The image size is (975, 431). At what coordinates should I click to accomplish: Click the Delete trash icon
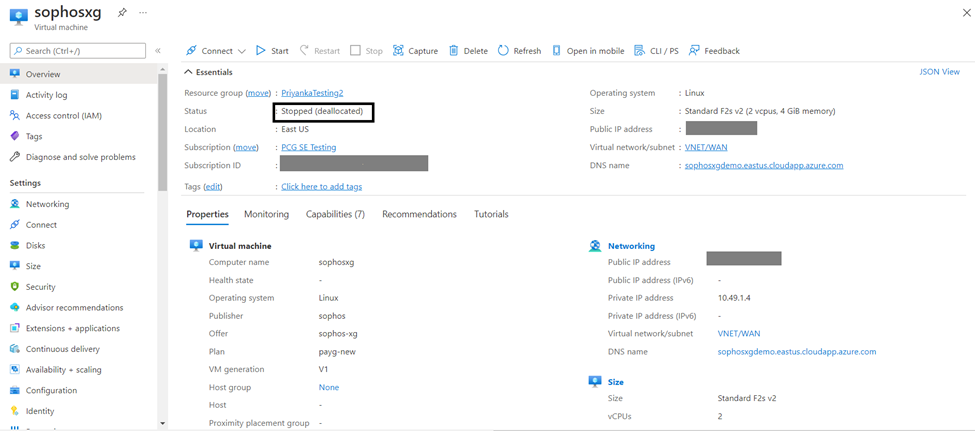454,51
